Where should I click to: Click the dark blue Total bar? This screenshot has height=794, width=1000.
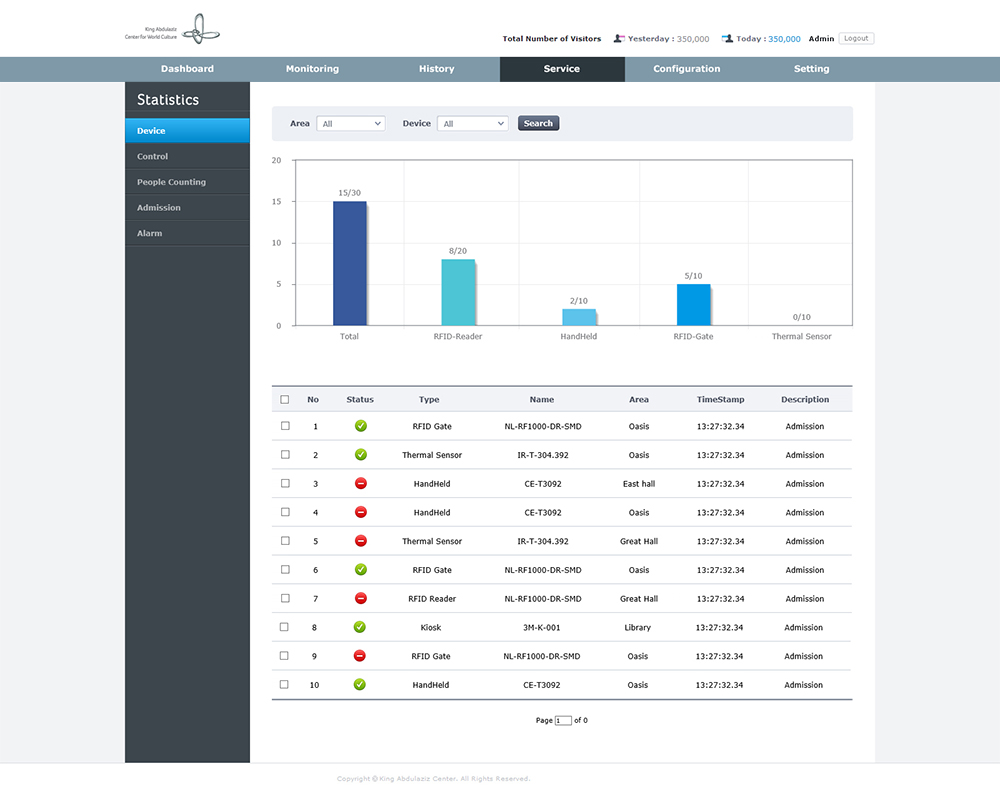click(x=349, y=263)
